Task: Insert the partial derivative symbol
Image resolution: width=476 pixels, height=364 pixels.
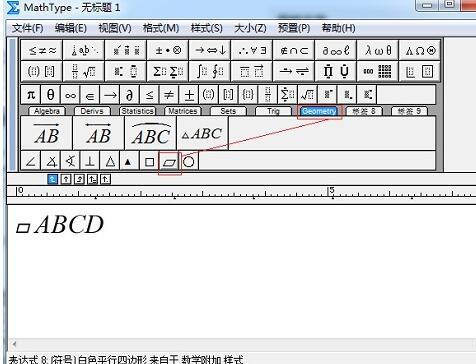Action: click(130, 95)
